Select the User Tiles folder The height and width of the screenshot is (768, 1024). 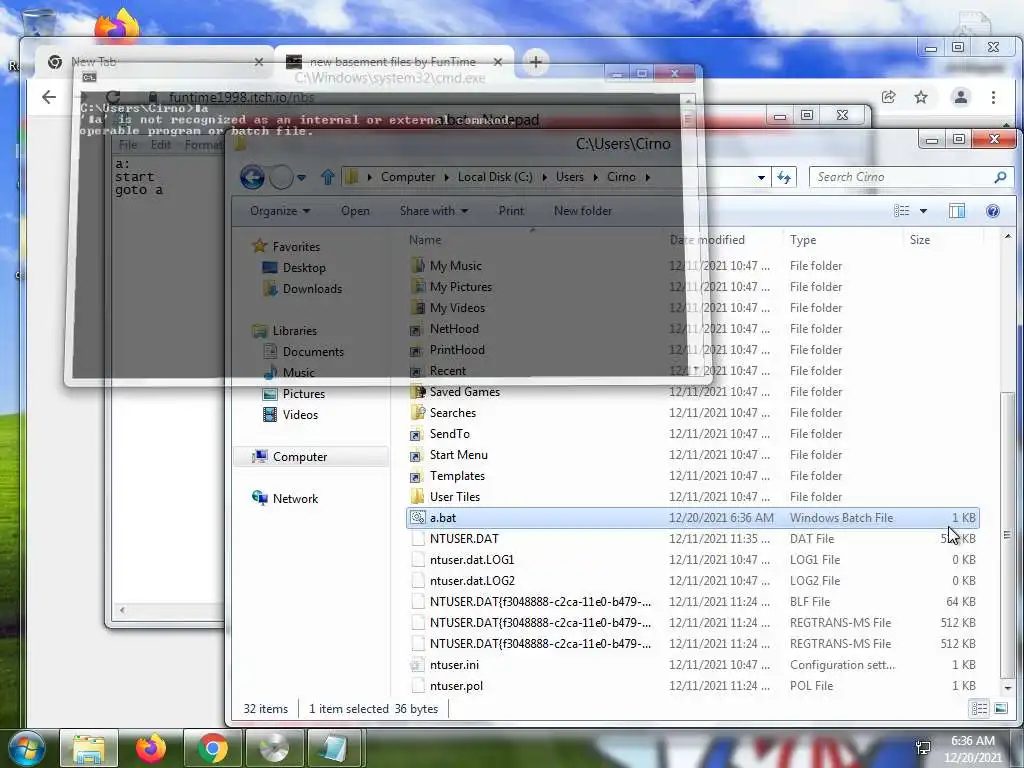click(x=455, y=496)
